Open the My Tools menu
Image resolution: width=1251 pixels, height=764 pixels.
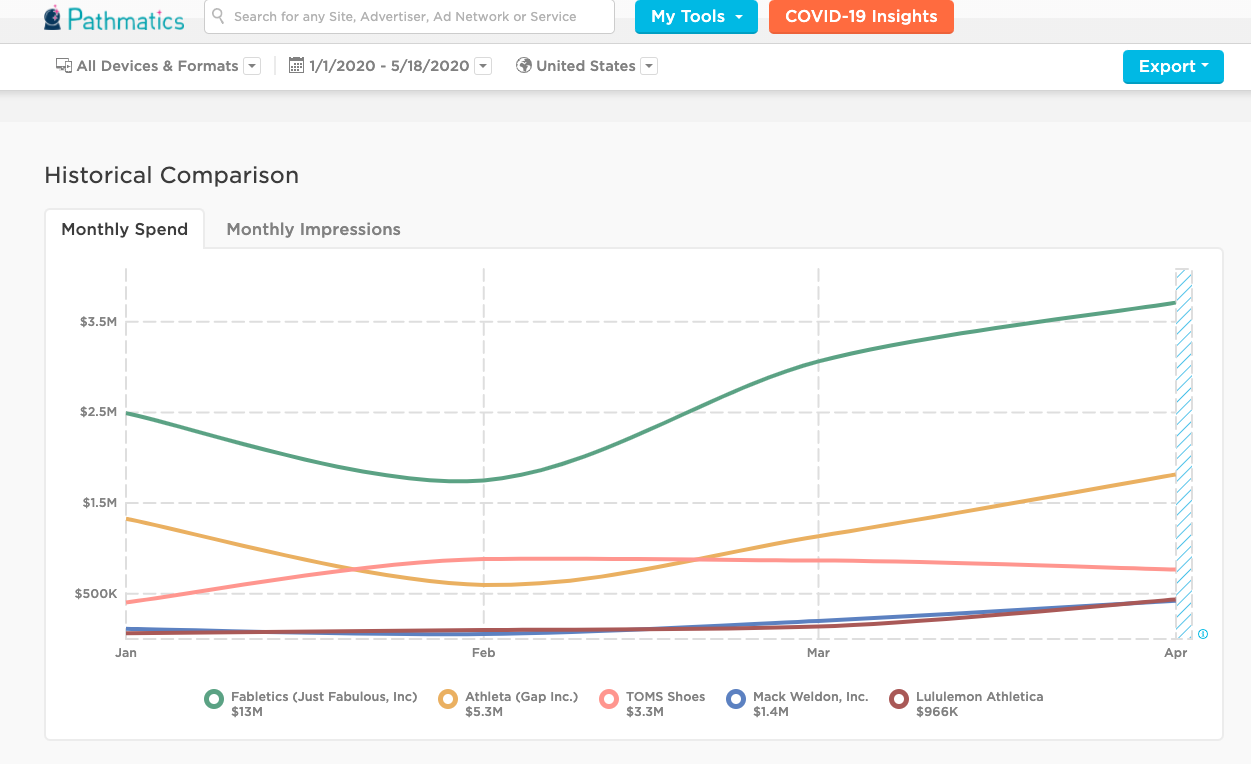coord(696,17)
